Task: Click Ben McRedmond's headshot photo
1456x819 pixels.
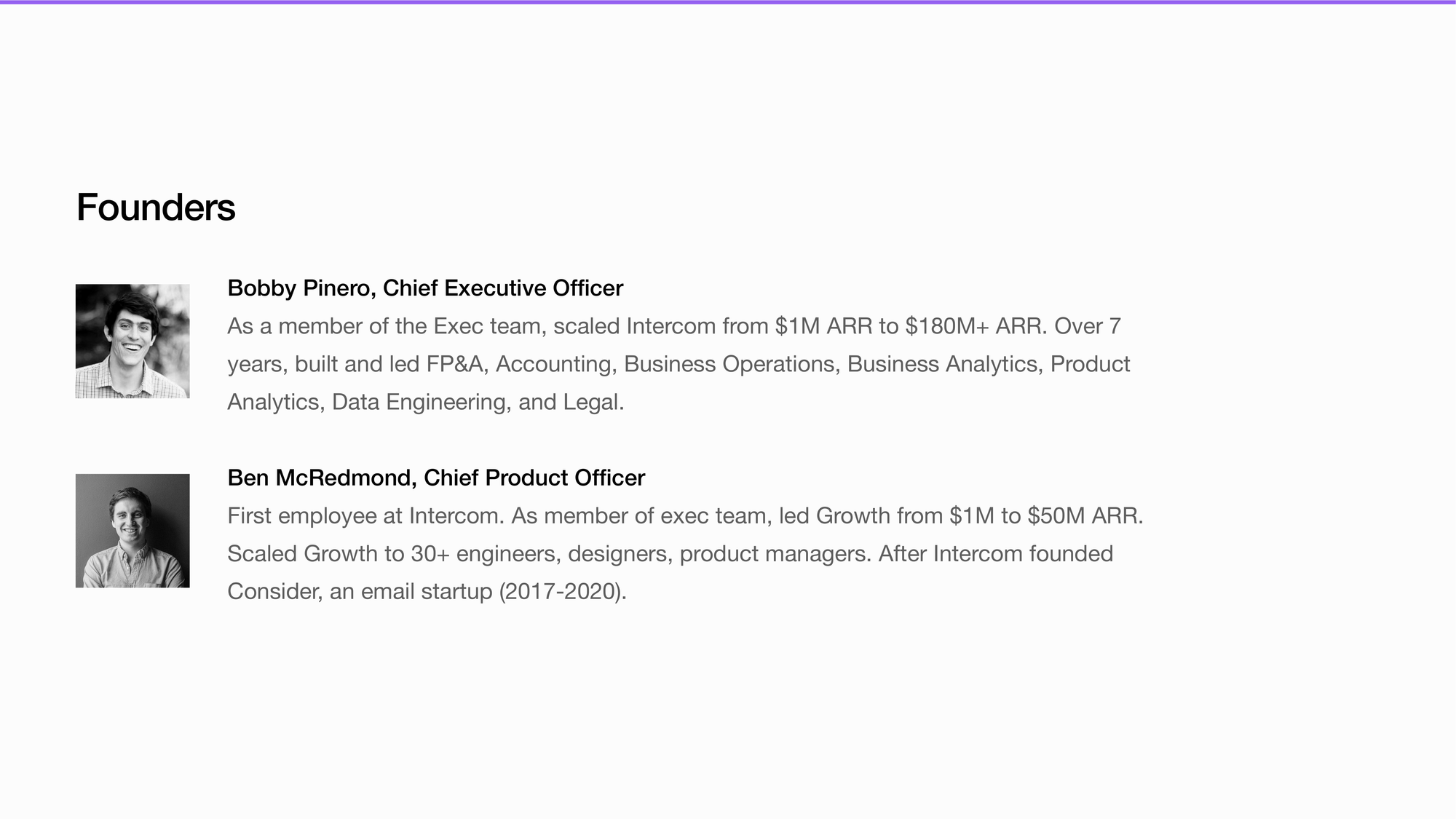Action: 132,531
